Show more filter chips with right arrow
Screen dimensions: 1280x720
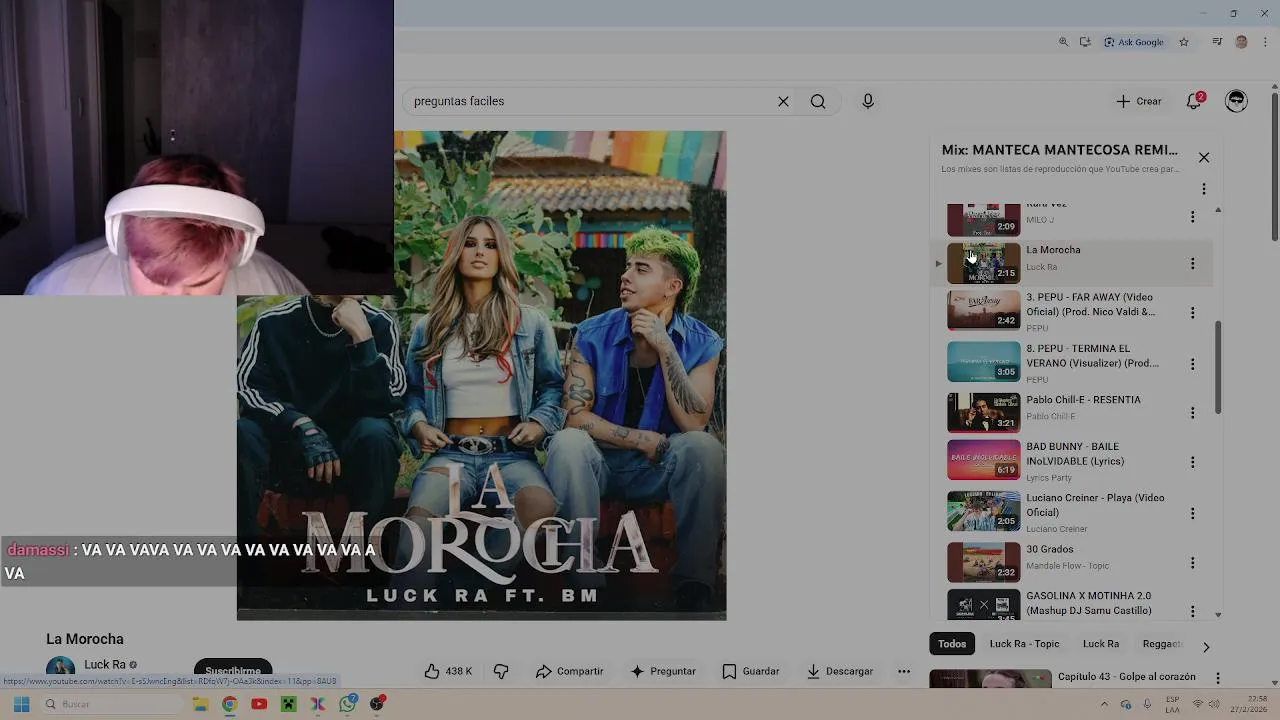point(1206,647)
